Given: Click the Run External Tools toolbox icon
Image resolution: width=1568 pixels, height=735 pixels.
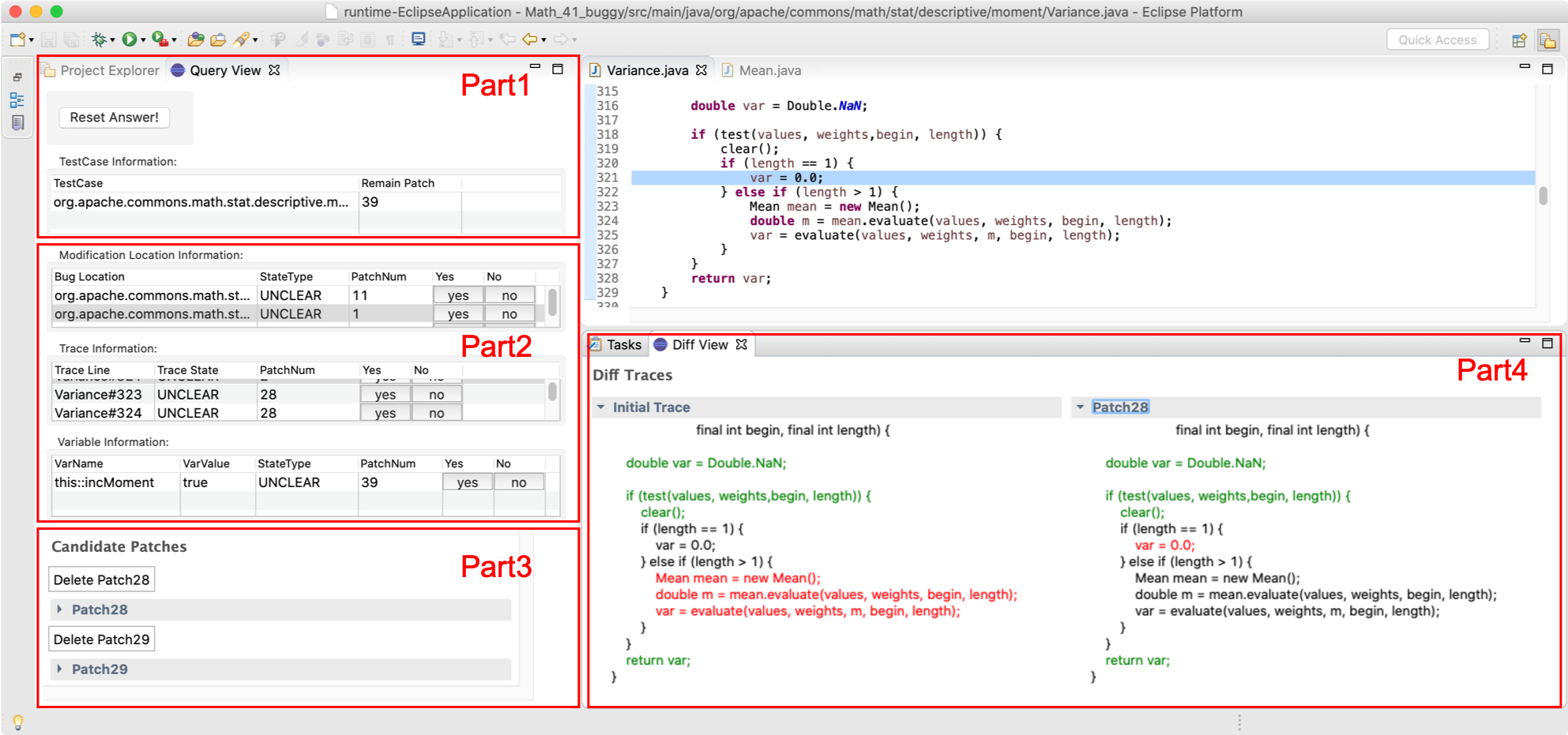Looking at the screenshot, I should (160, 39).
